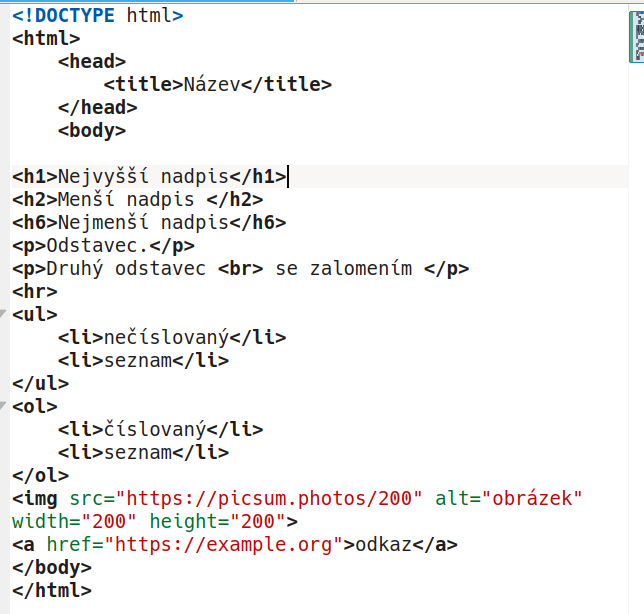This screenshot has height=614, width=644.
Task: Place cursor on the opening <head> tag
Action: [92, 62]
